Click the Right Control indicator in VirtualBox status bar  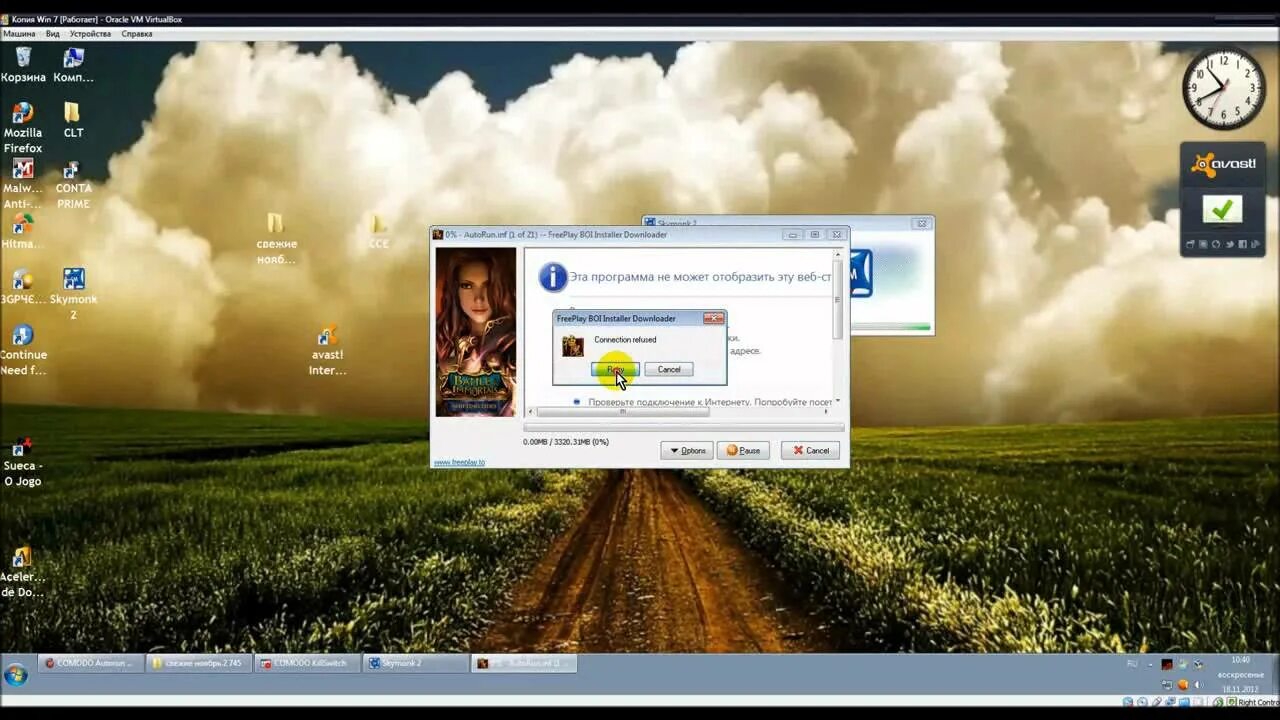(1256, 702)
